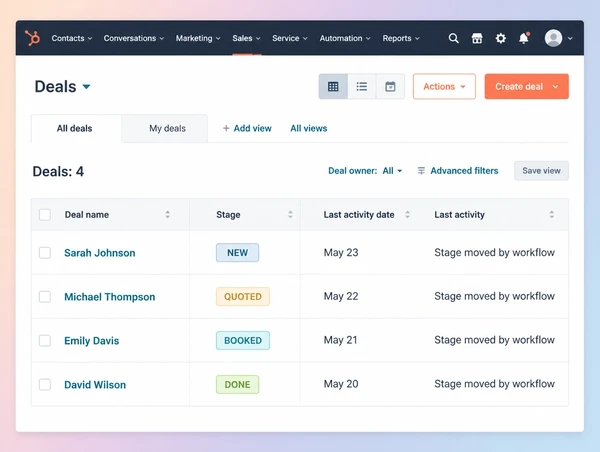Screen dimensions: 600x452
Task: Expand the Marketing menu
Action: (x=198, y=38)
